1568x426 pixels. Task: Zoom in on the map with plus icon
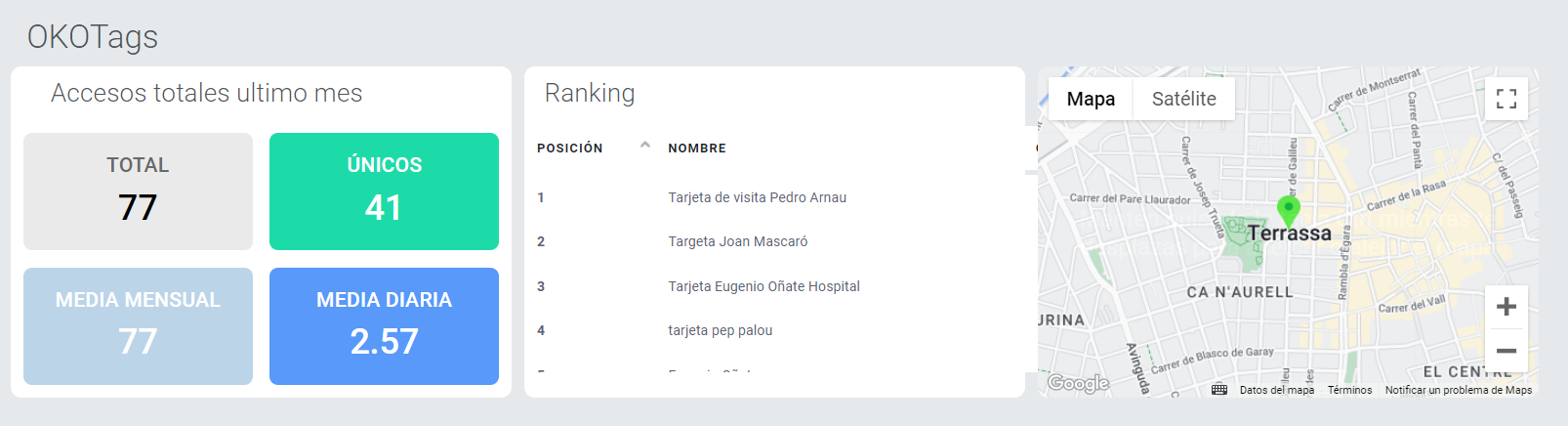pos(1506,307)
